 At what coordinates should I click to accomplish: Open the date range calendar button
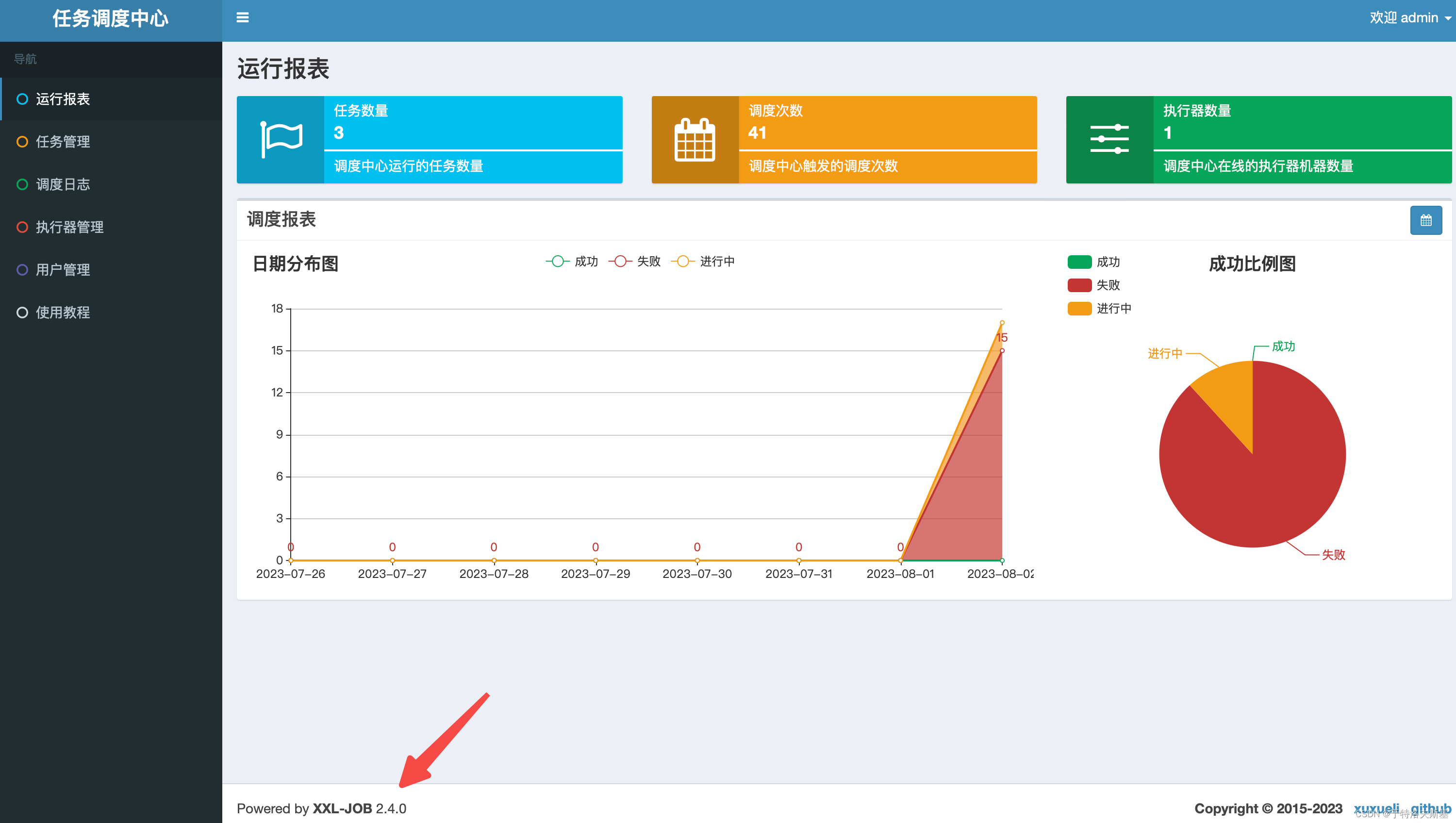(1425, 220)
